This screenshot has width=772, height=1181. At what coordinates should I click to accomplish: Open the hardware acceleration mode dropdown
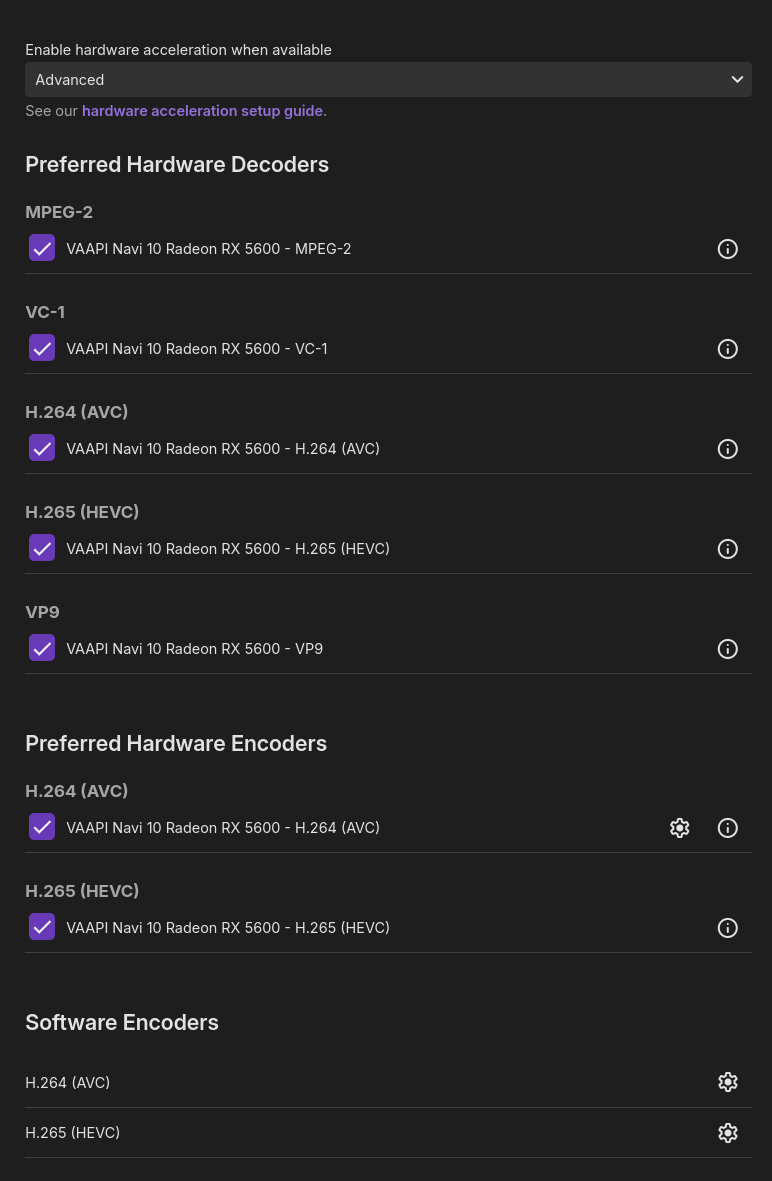tap(388, 80)
